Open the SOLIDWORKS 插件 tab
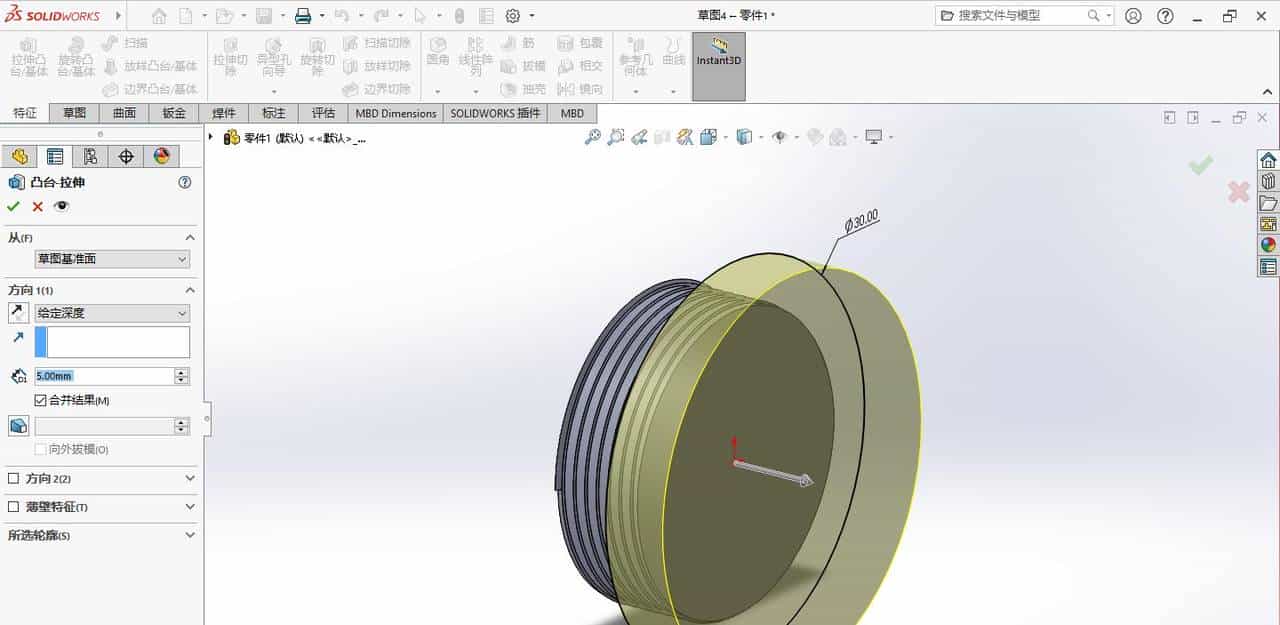Viewport: 1280px width, 625px height. click(494, 113)
